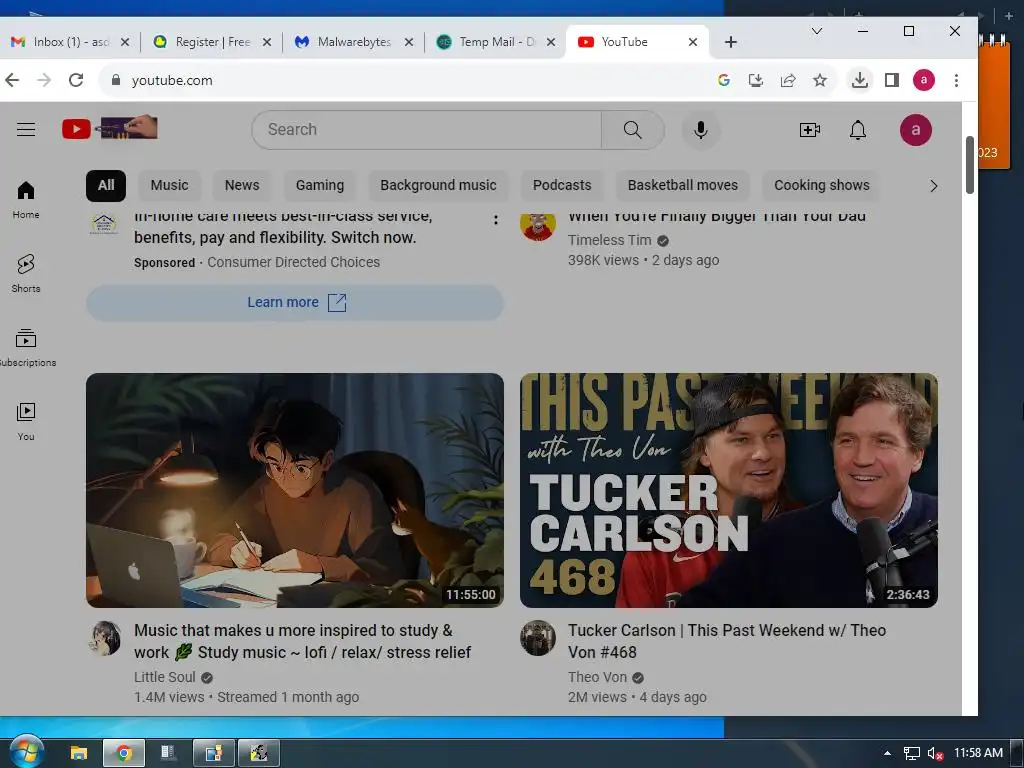Open Tucker Carlson This Past Weekend title
The height and width of the screenshot is (768, 1024).
point(727,641)
